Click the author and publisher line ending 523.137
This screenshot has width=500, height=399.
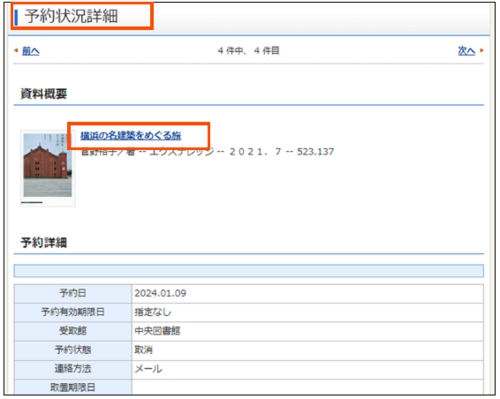[207, 152]
